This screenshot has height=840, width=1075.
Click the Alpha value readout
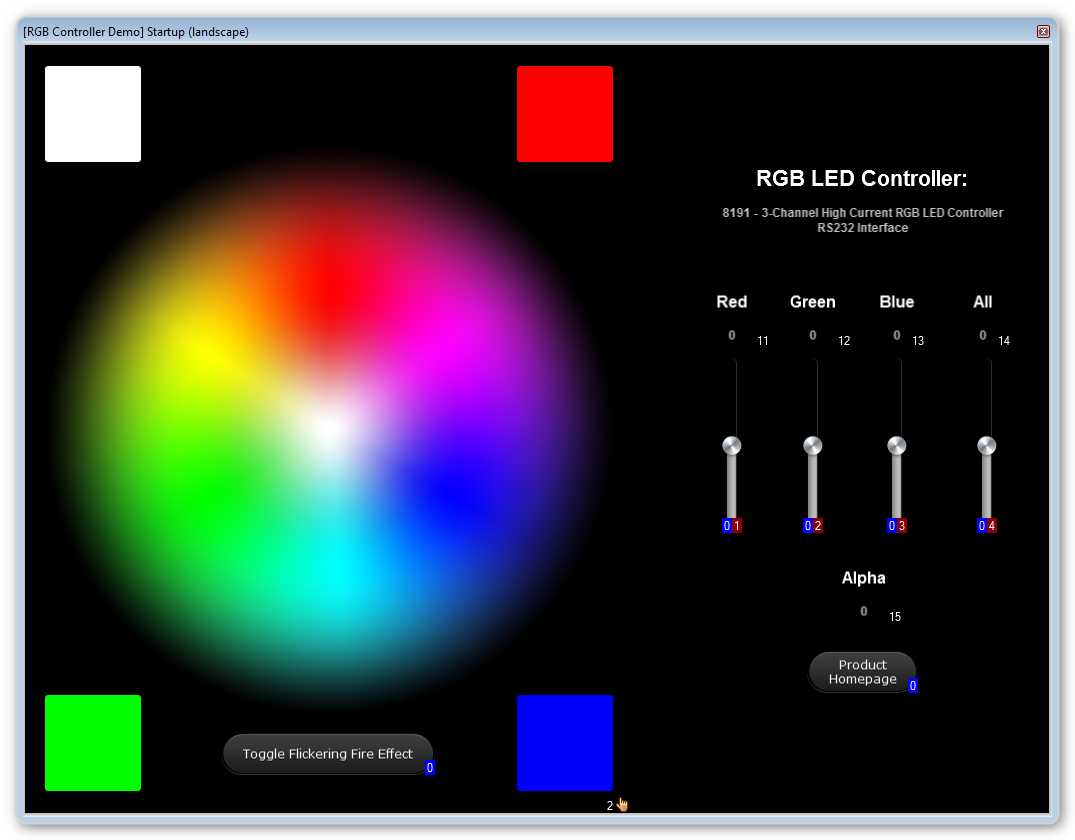click(x=862, y=611)
